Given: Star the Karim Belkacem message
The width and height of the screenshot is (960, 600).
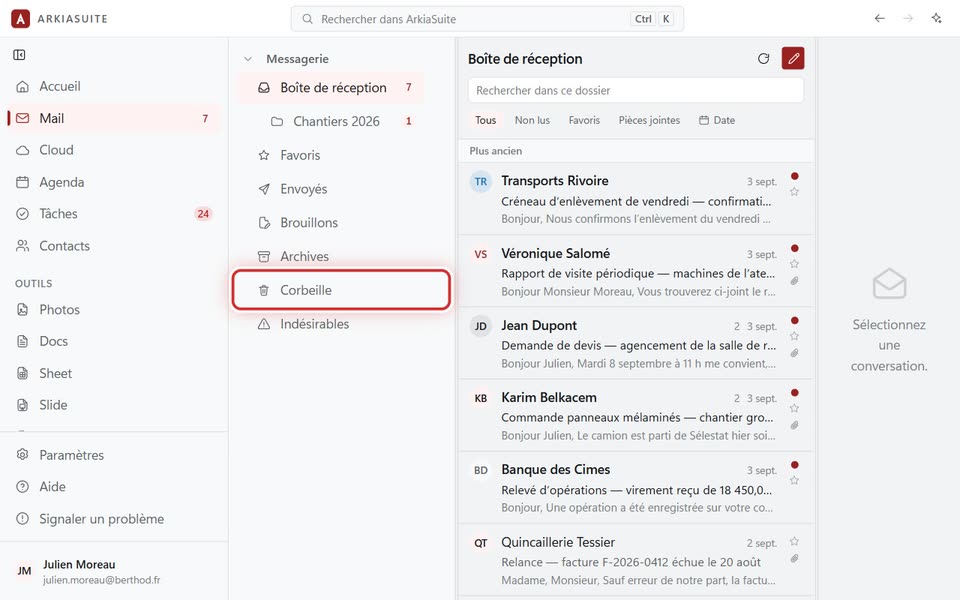Looking at the screenshot, I should (x=794, y=408).
